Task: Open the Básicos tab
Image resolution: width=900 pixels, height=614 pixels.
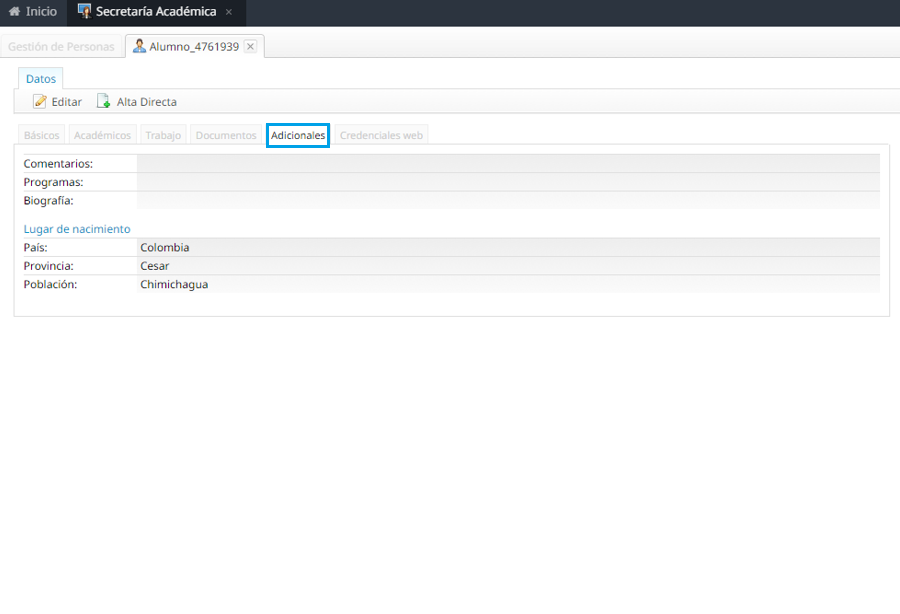Action: [42, 135]
